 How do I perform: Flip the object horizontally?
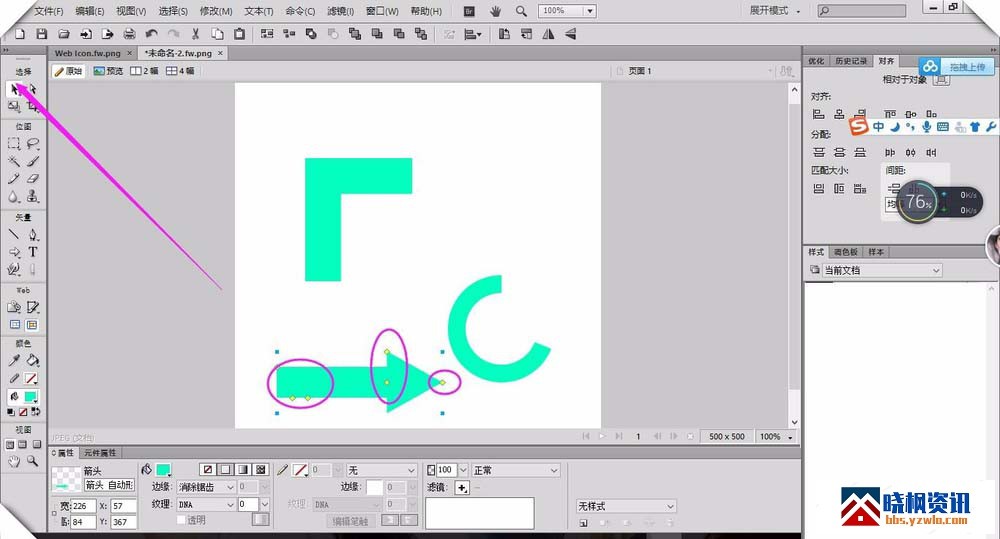pos(548,34)
